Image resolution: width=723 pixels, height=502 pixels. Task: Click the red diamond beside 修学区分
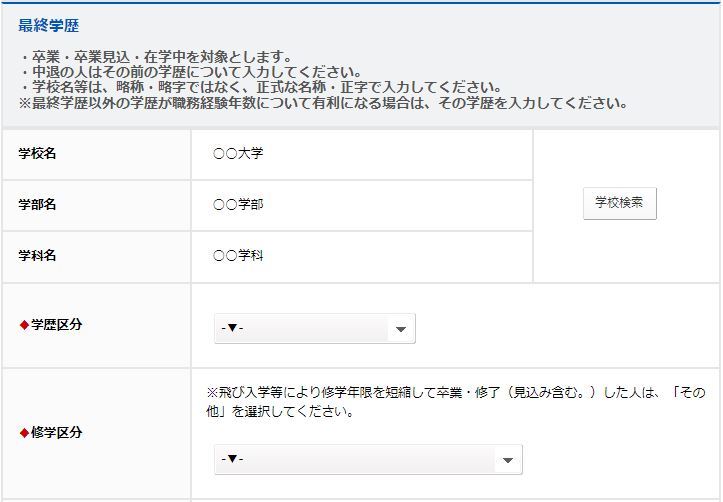point(24,433)
